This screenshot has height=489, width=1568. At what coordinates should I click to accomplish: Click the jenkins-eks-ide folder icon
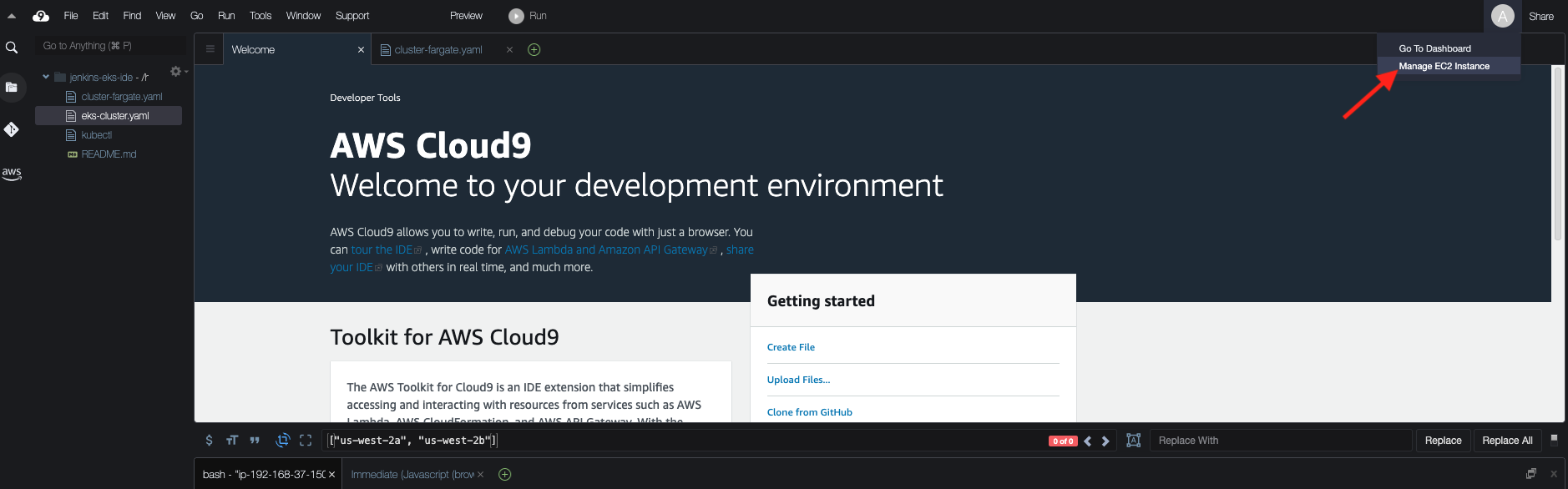[60, 77]
